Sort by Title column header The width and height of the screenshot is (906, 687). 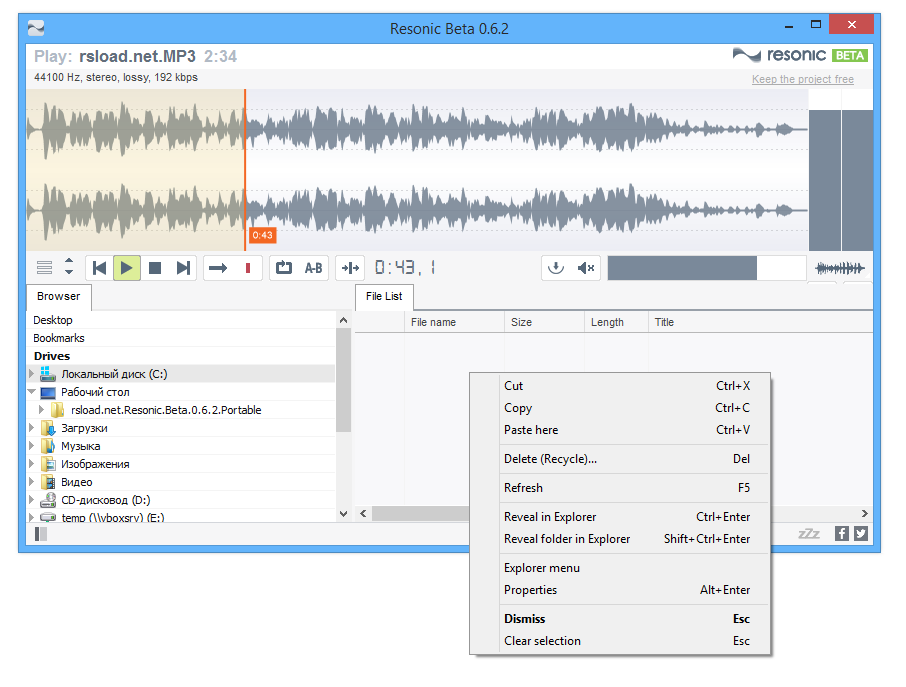(x=760, y=322)
